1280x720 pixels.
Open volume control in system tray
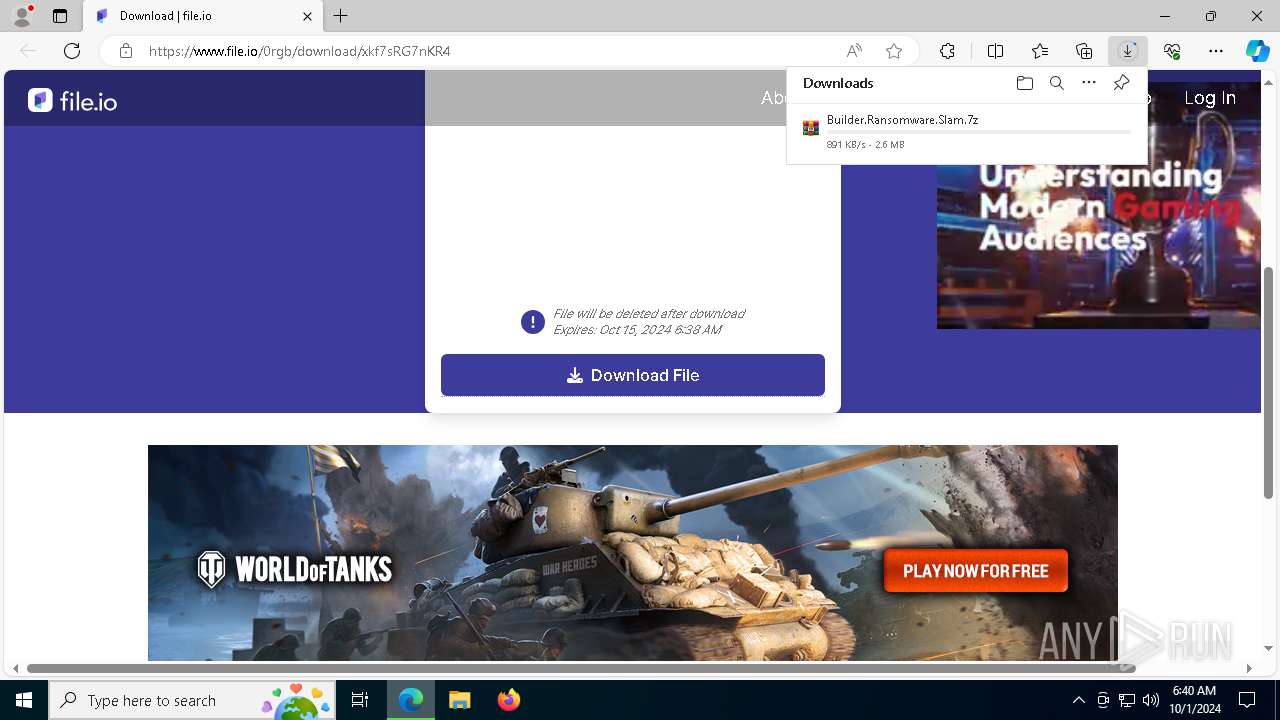click(1151, 700)
